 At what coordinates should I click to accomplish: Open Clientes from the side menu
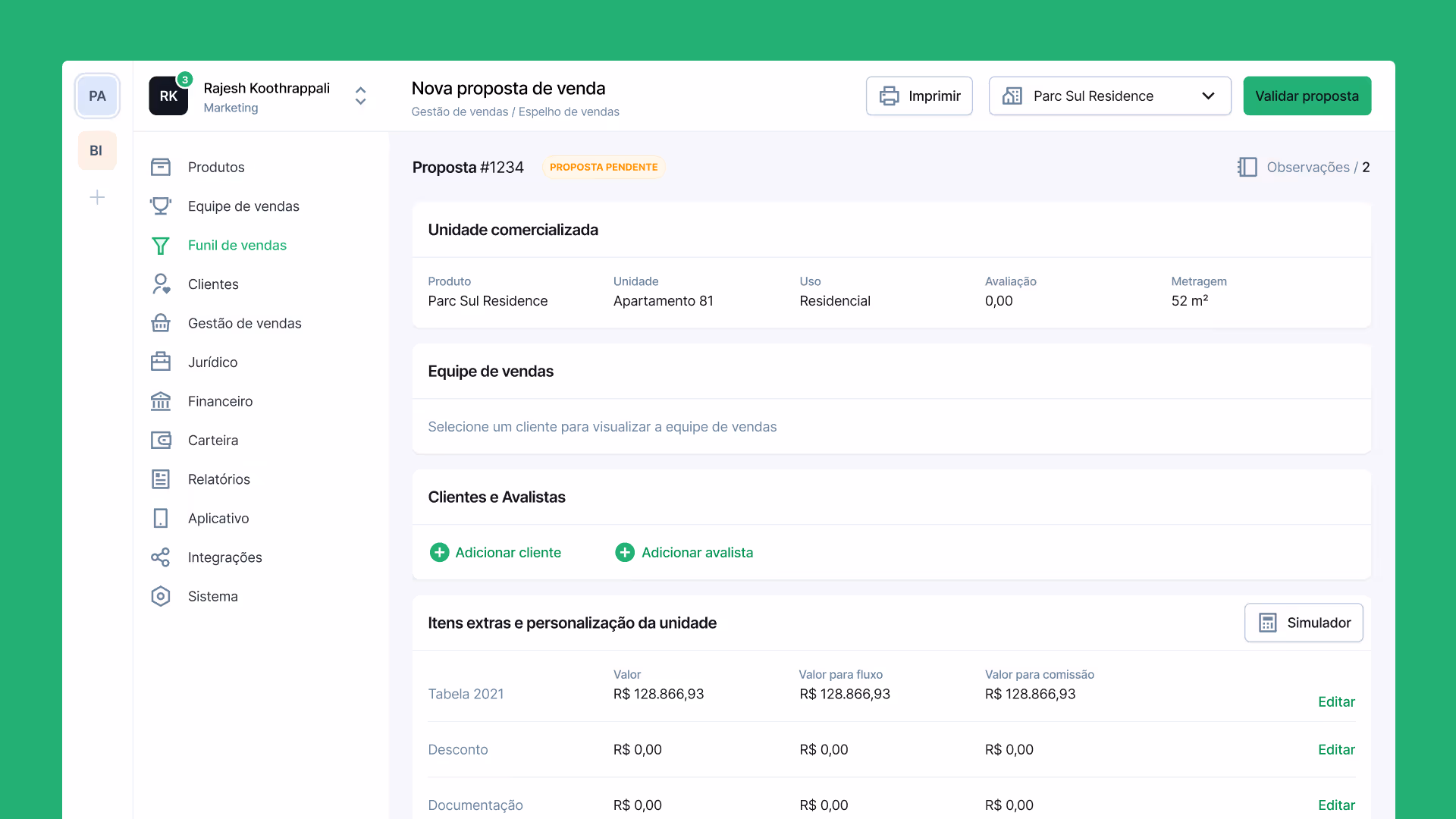(x=213, y=284)
